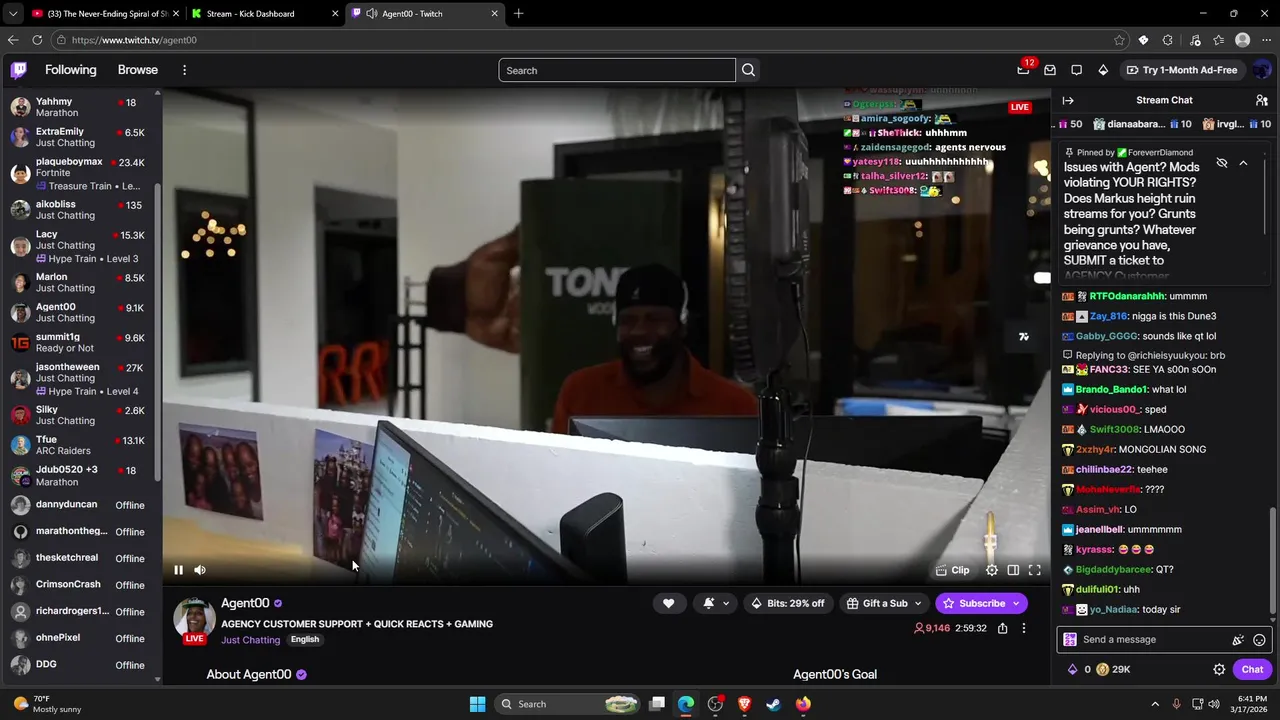Collapse the Stream Chat panel
Screen dimensions: 1280x720
click(1068, 100)
